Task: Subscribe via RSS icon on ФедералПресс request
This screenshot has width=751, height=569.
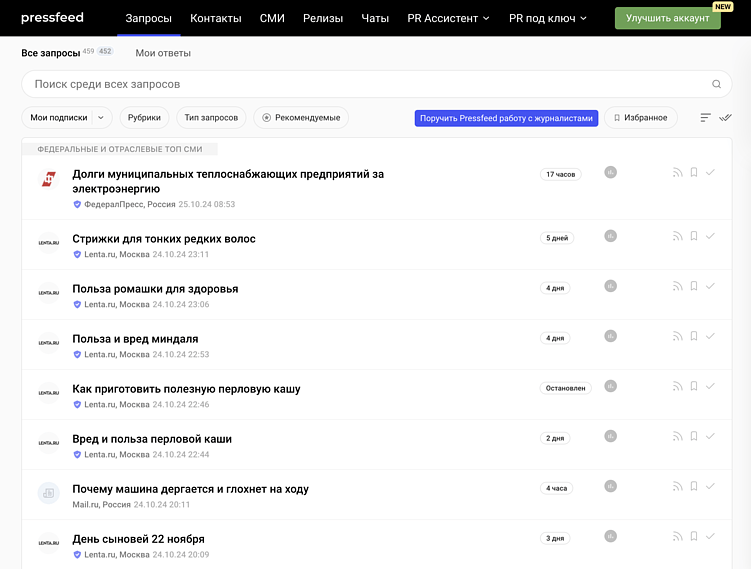Action: [677, 173]
